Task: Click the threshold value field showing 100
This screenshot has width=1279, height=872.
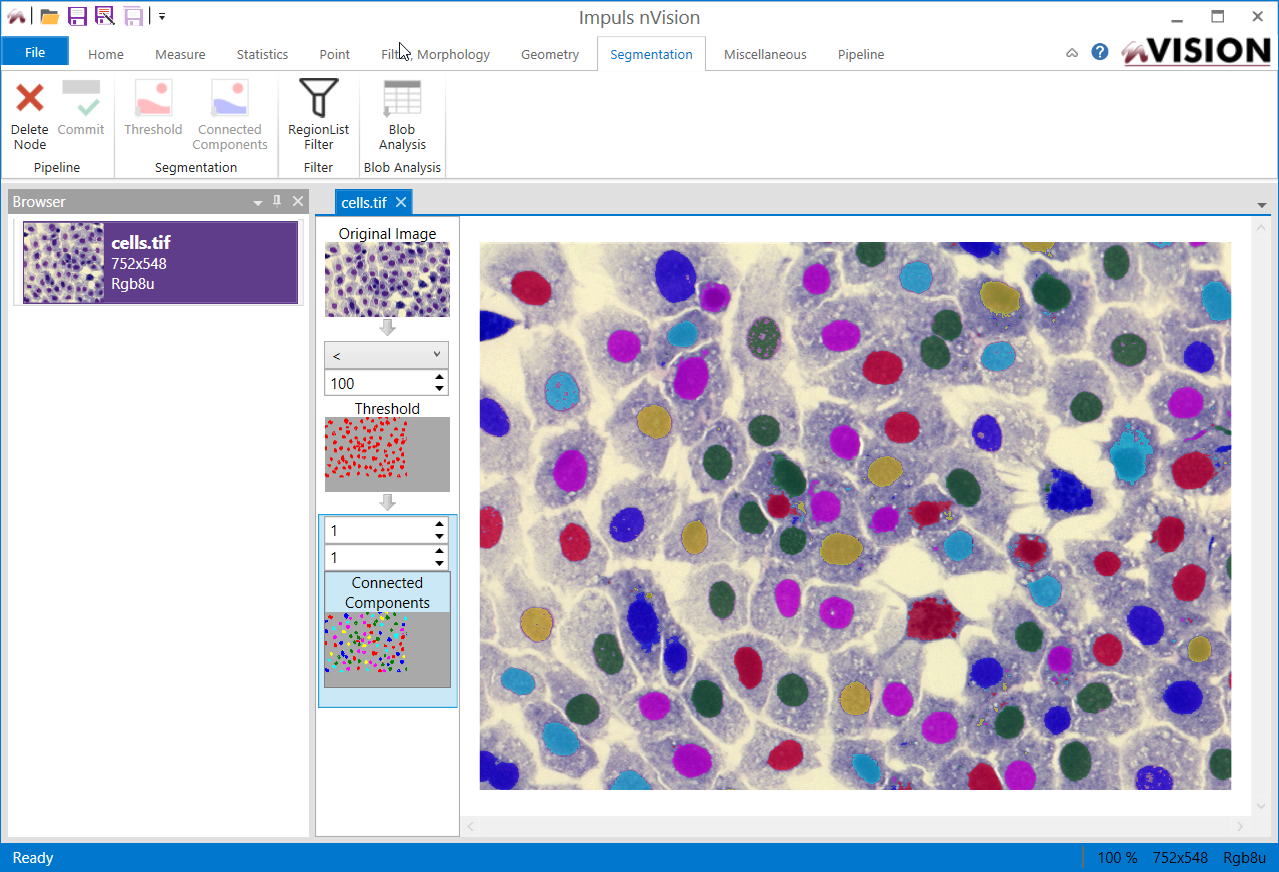Action: coord(378,383)
